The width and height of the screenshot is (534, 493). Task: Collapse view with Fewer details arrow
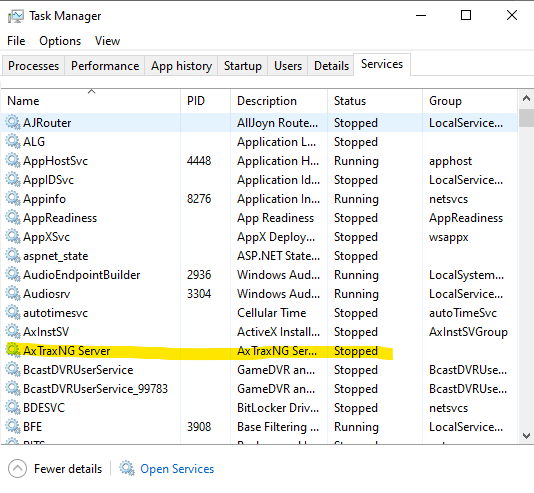point(17,469)
